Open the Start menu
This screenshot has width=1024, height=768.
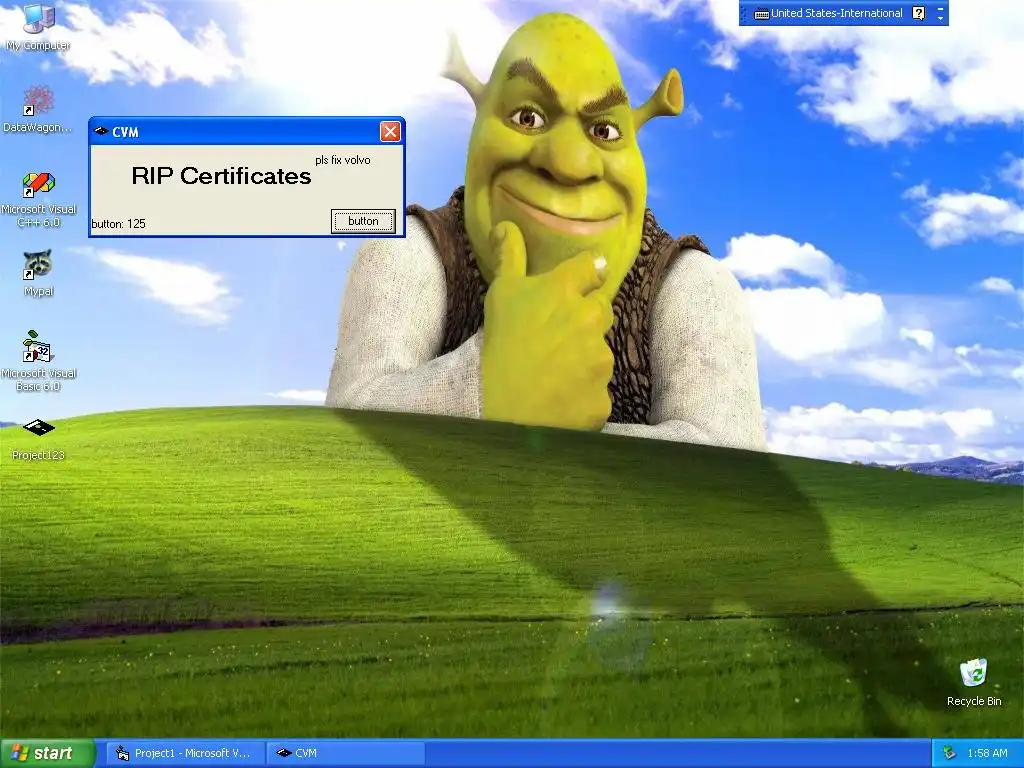coord(47,754)
